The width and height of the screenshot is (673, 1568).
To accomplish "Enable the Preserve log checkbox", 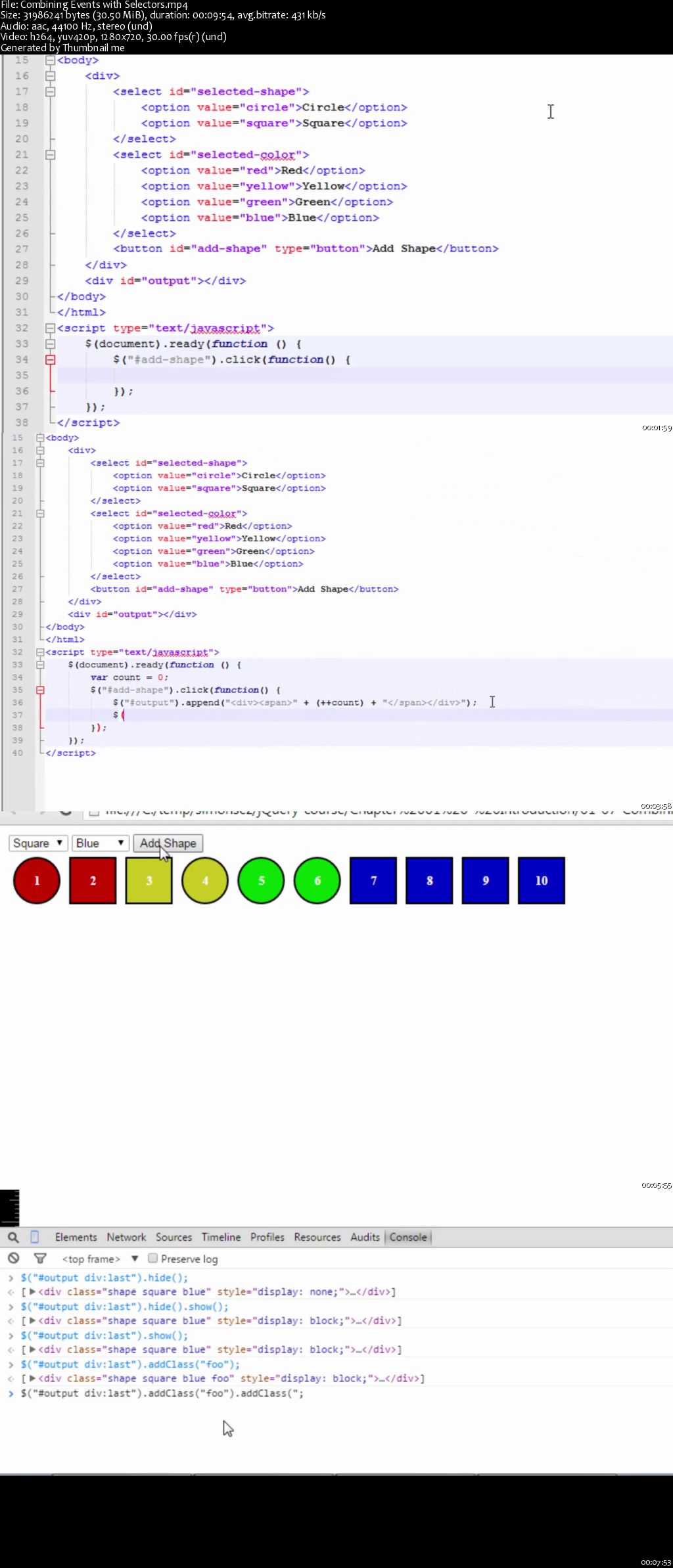I will [152, 1258].
